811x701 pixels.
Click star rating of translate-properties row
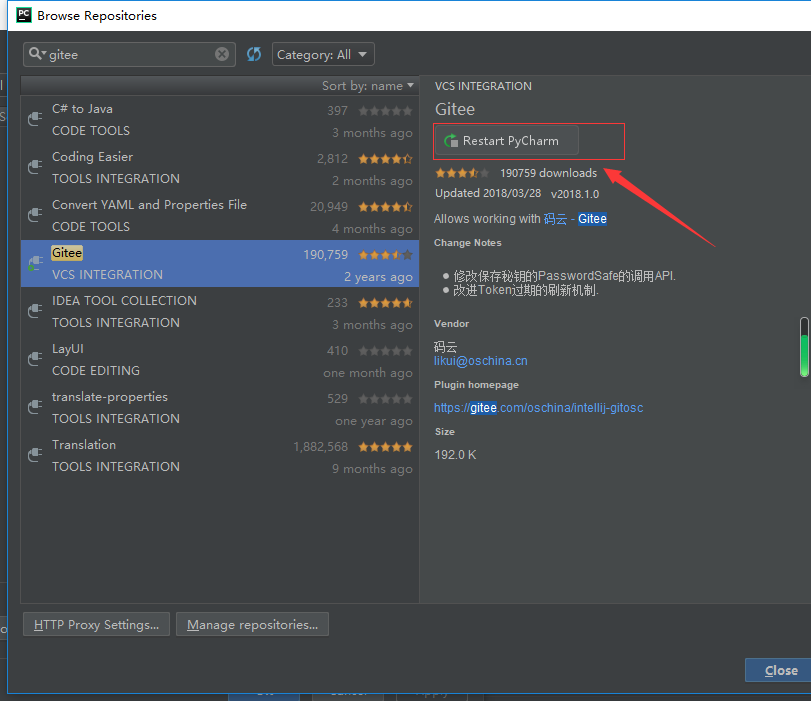385,399
